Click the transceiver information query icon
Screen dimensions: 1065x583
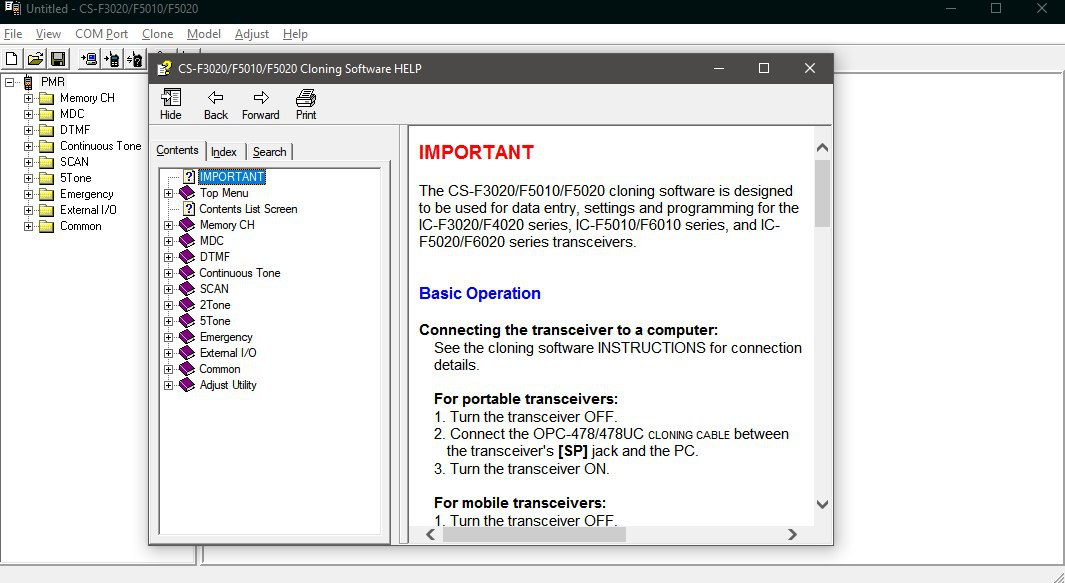coord(134,59)
